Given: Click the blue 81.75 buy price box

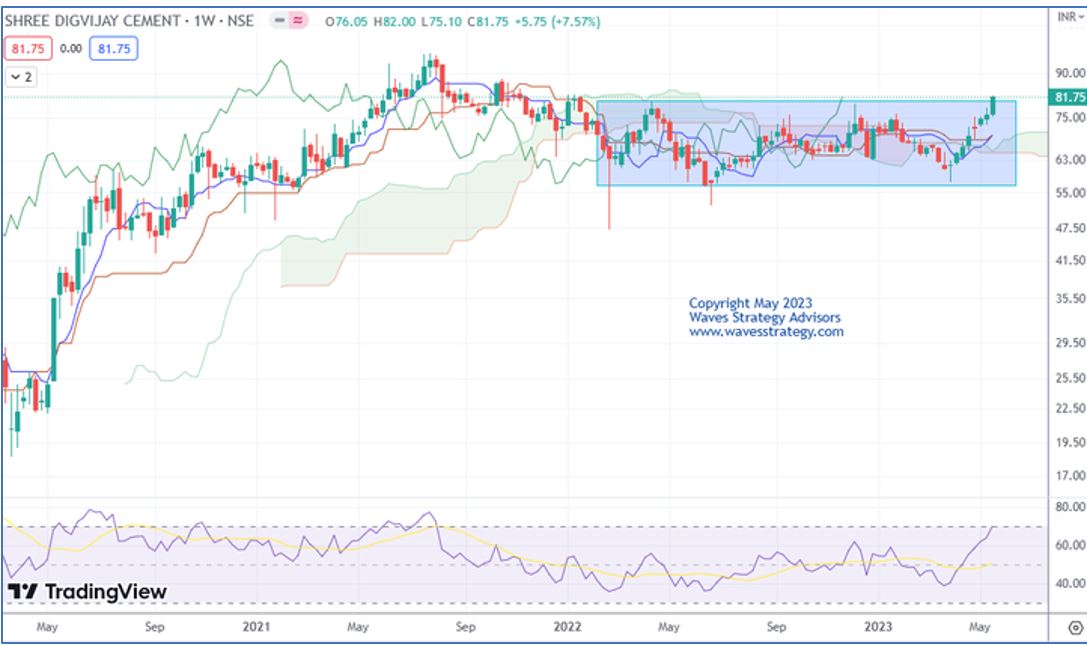Looking at the screenshot, I should coord(114,49).
